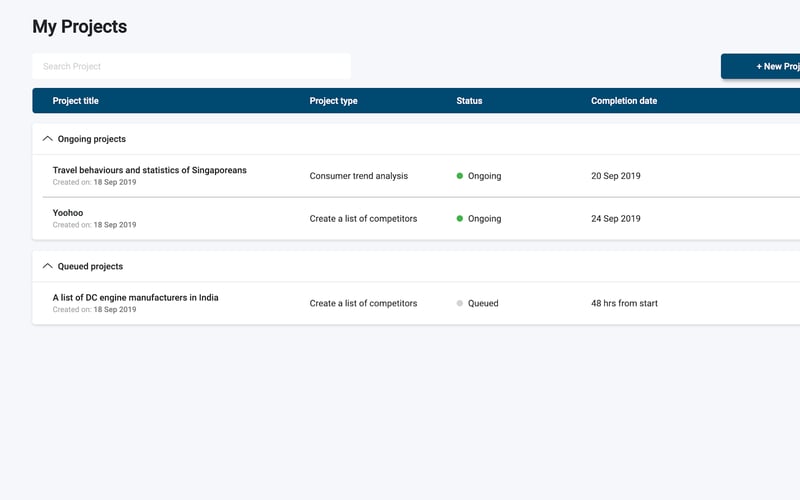Click the Search Project input field
Image resolution: width=800 pixels, height=500 pixels.
(x=191, y=66)
